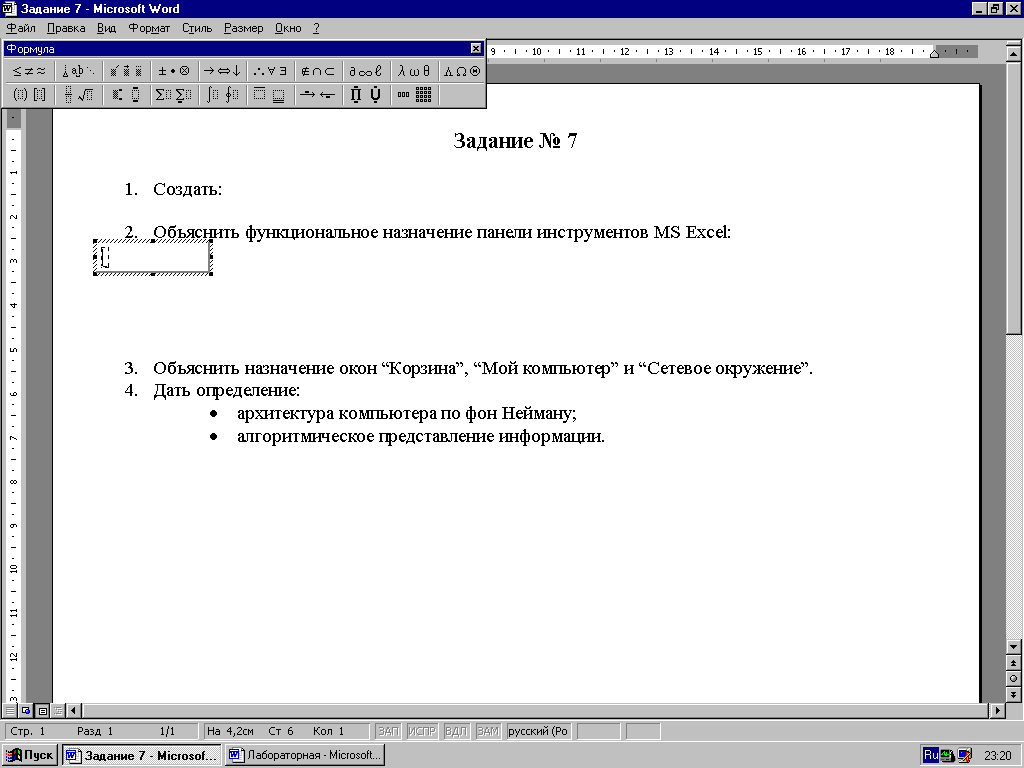Image resolution: width=1024 pixels, height=768 pixels.
Task: Open the ? help menu
Action: [316, 28]
